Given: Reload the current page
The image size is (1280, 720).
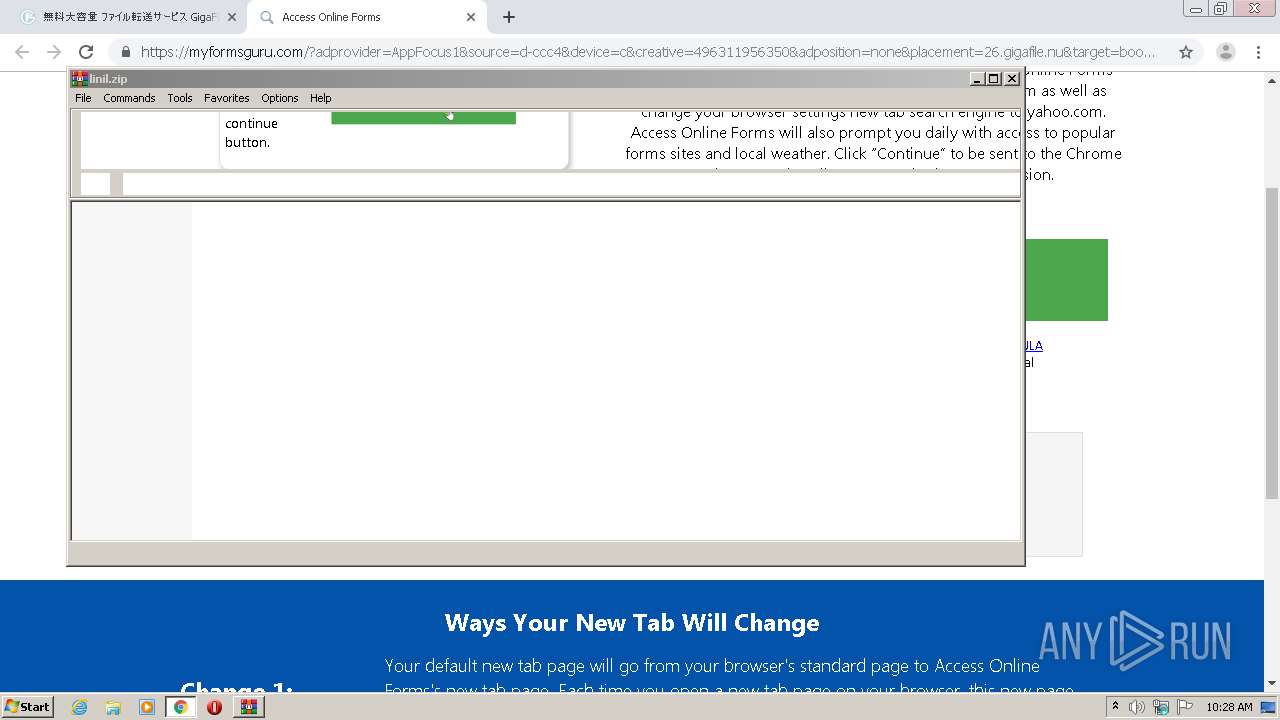Looking at the screenshot, I should (86, 52).
